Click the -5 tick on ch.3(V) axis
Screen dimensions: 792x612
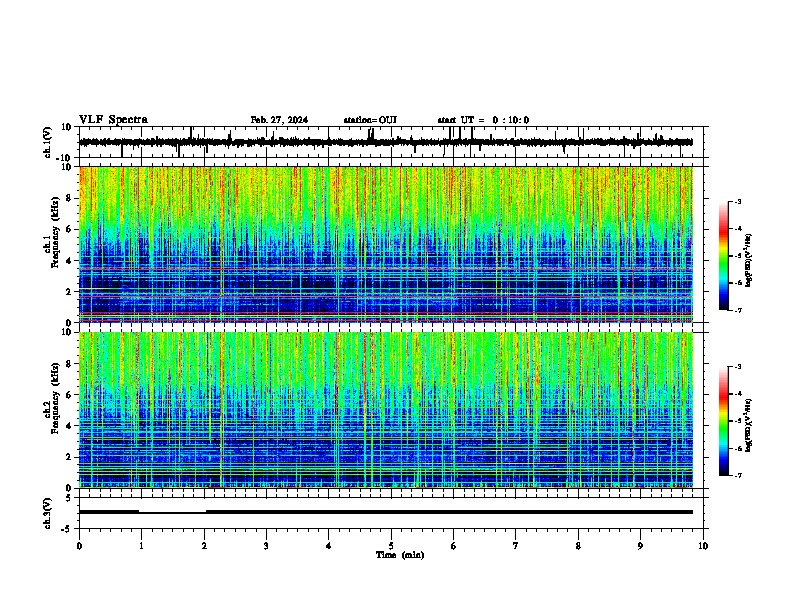click(x=67, y=529)
